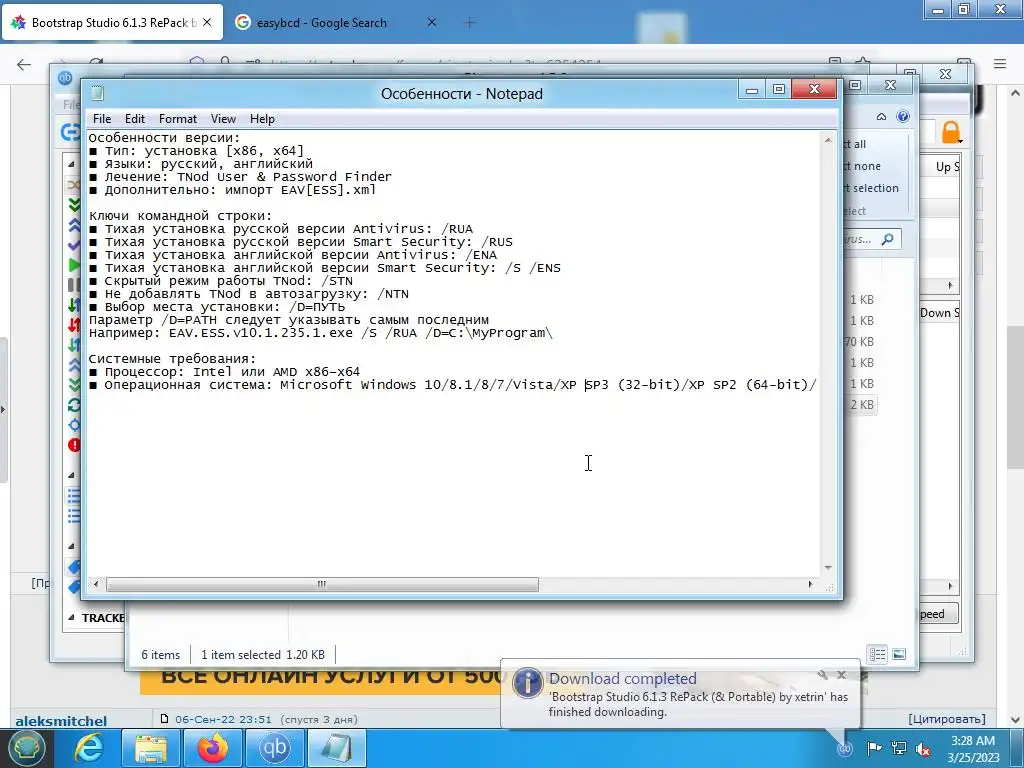Click the text line 'Ключи командной строки:'
This screenshot has width=1024, height=768.
(x=180, y=216)
